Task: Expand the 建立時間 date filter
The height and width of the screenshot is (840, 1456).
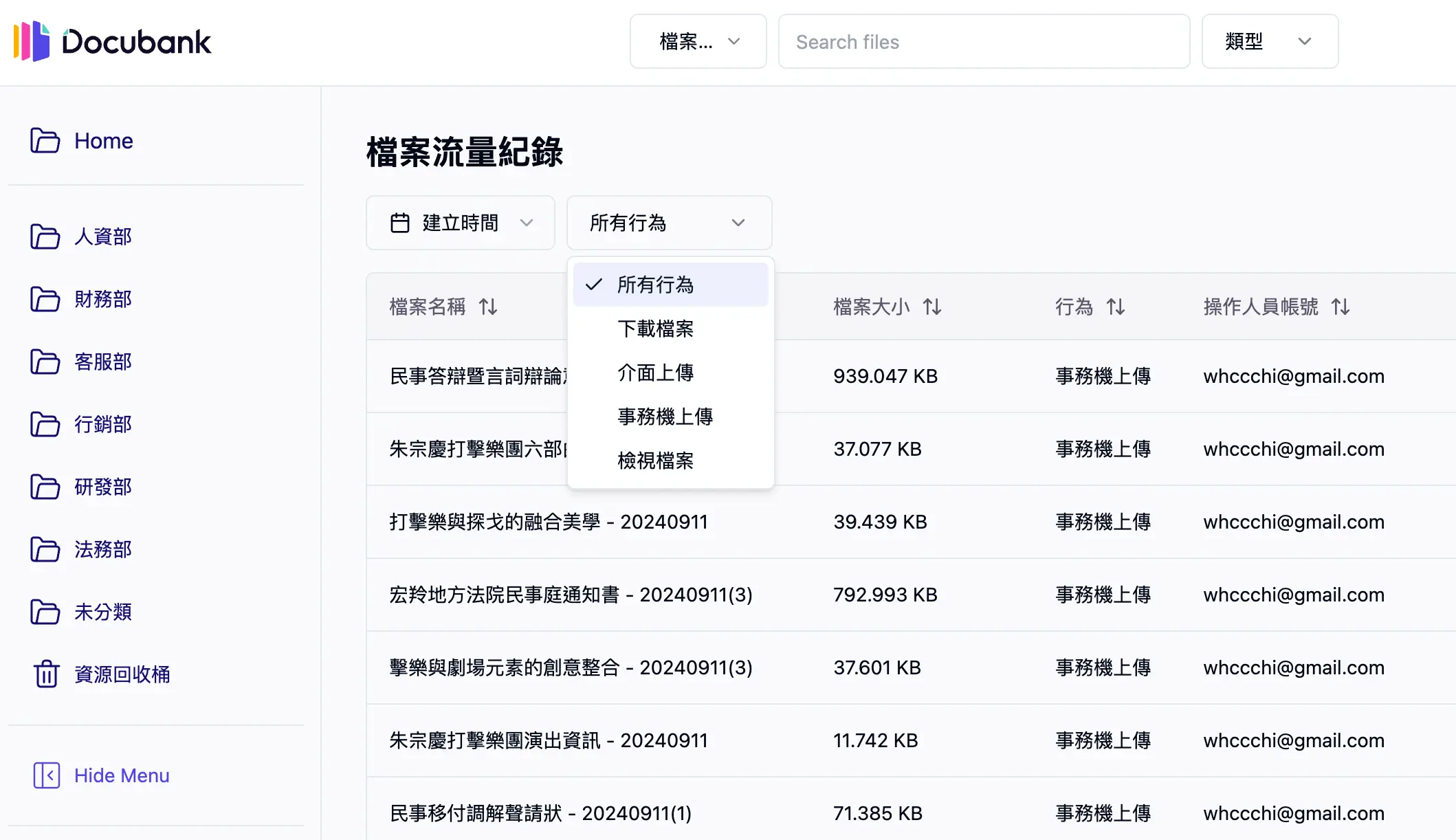Action: 459,222
